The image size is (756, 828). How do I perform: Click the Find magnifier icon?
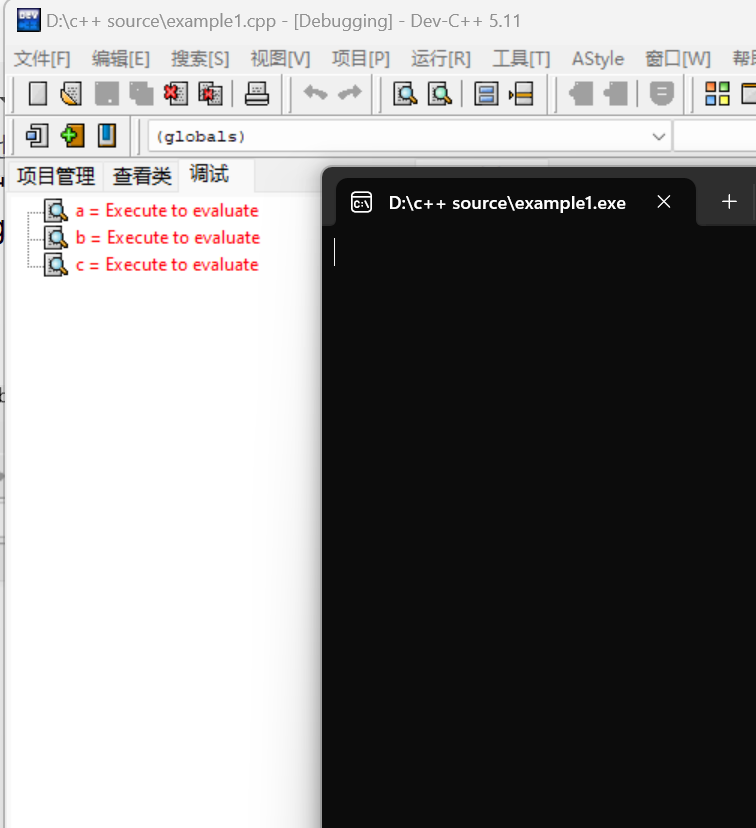click(405, 94)
